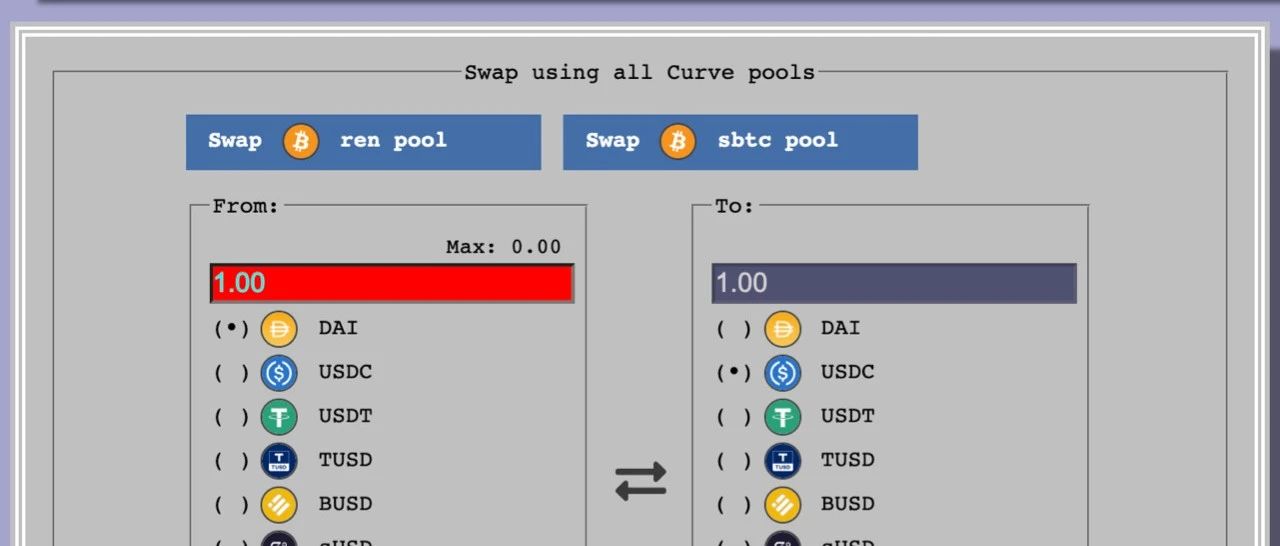The width and height of the screenshot is (1280, 546).
Task: Click the TUSD label in To list
Action: (x=848, y=460)
